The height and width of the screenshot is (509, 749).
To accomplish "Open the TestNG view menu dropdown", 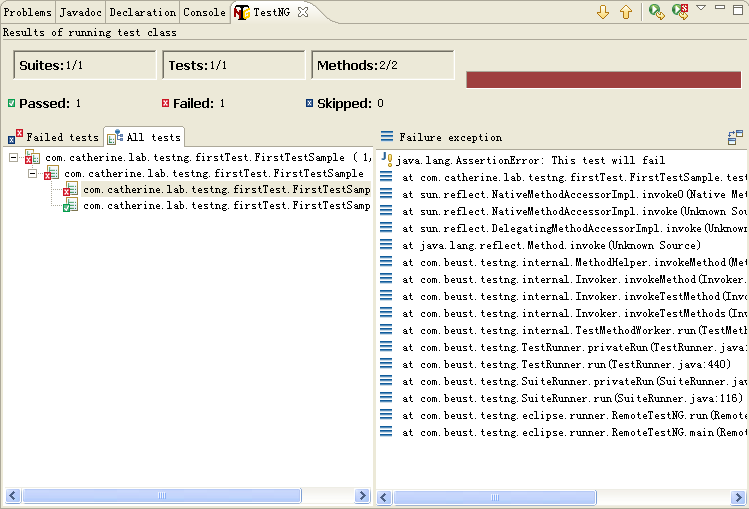I will 701,9.
